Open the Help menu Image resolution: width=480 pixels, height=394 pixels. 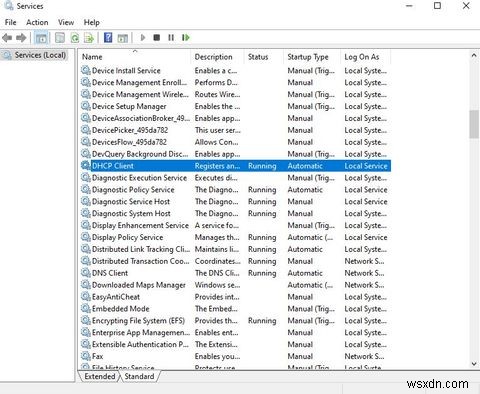pos(92,22)
